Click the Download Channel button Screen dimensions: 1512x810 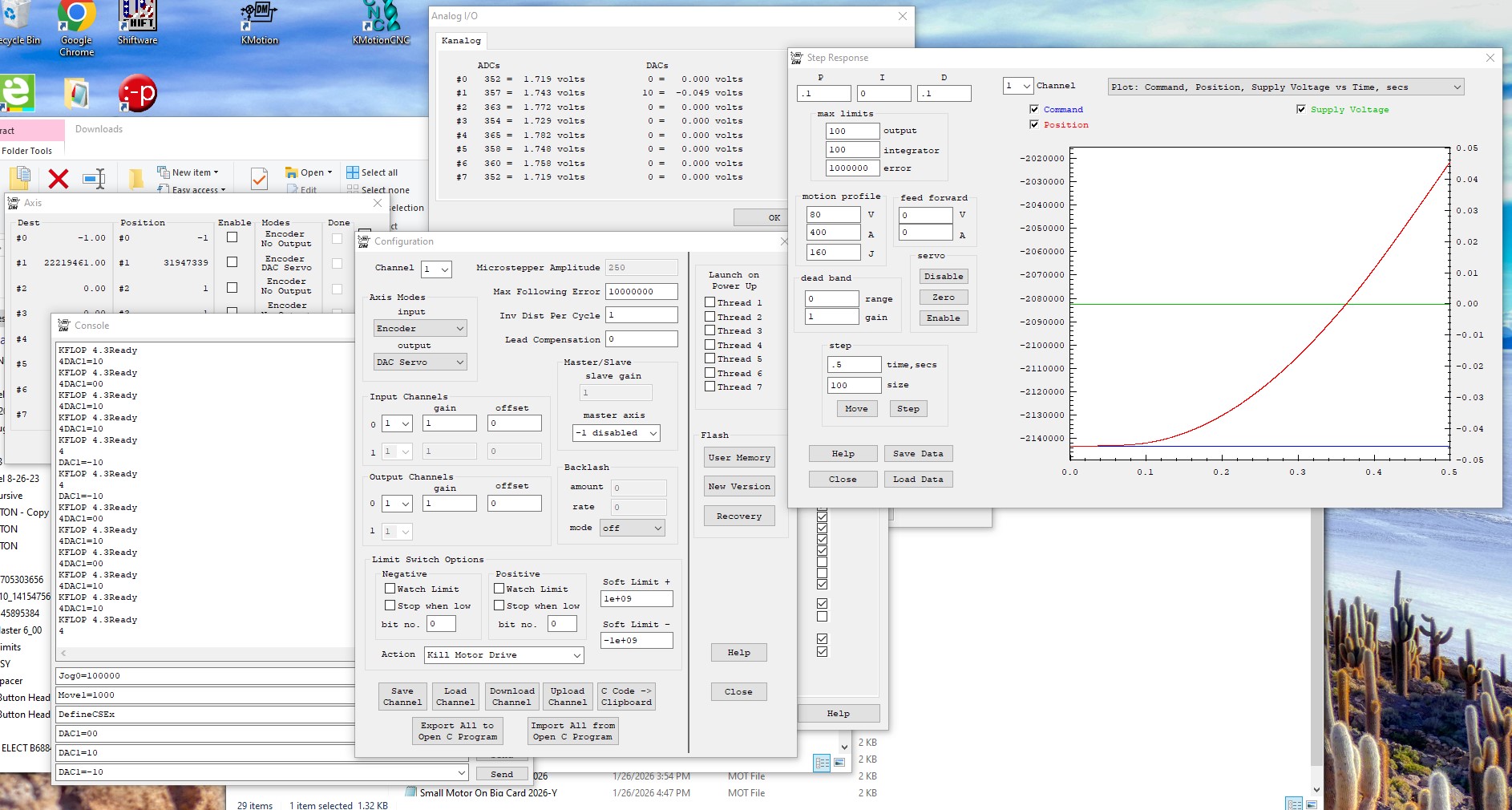tap(511, 696)
